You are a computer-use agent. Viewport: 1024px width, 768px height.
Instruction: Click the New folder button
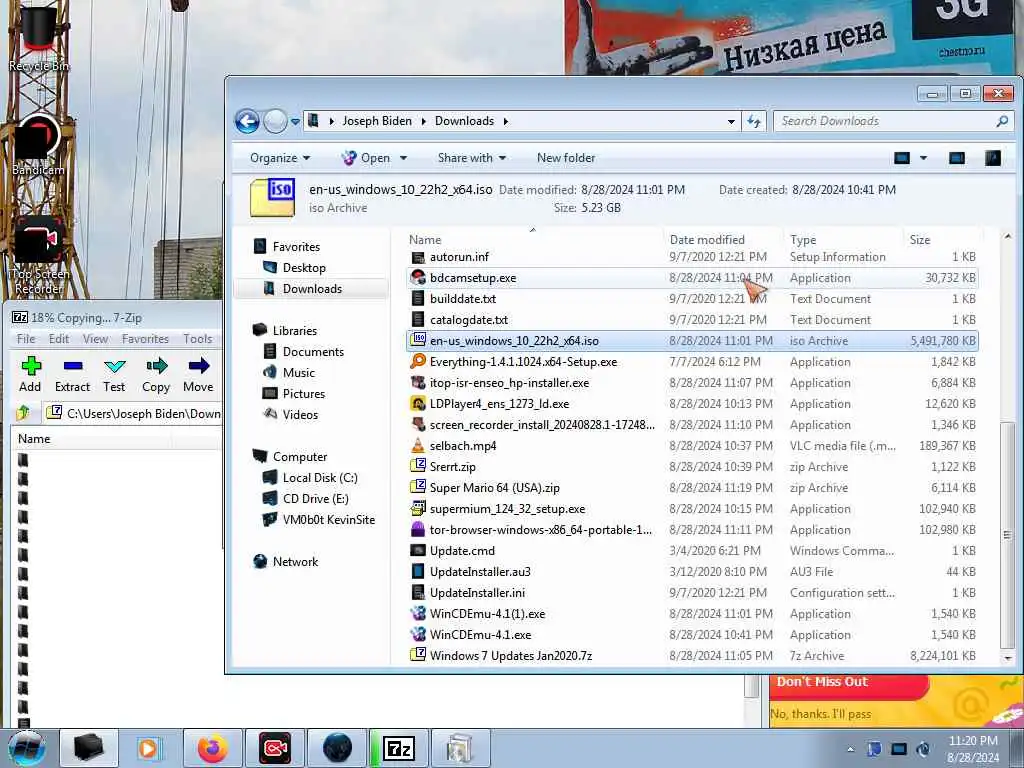pos(566,158)
